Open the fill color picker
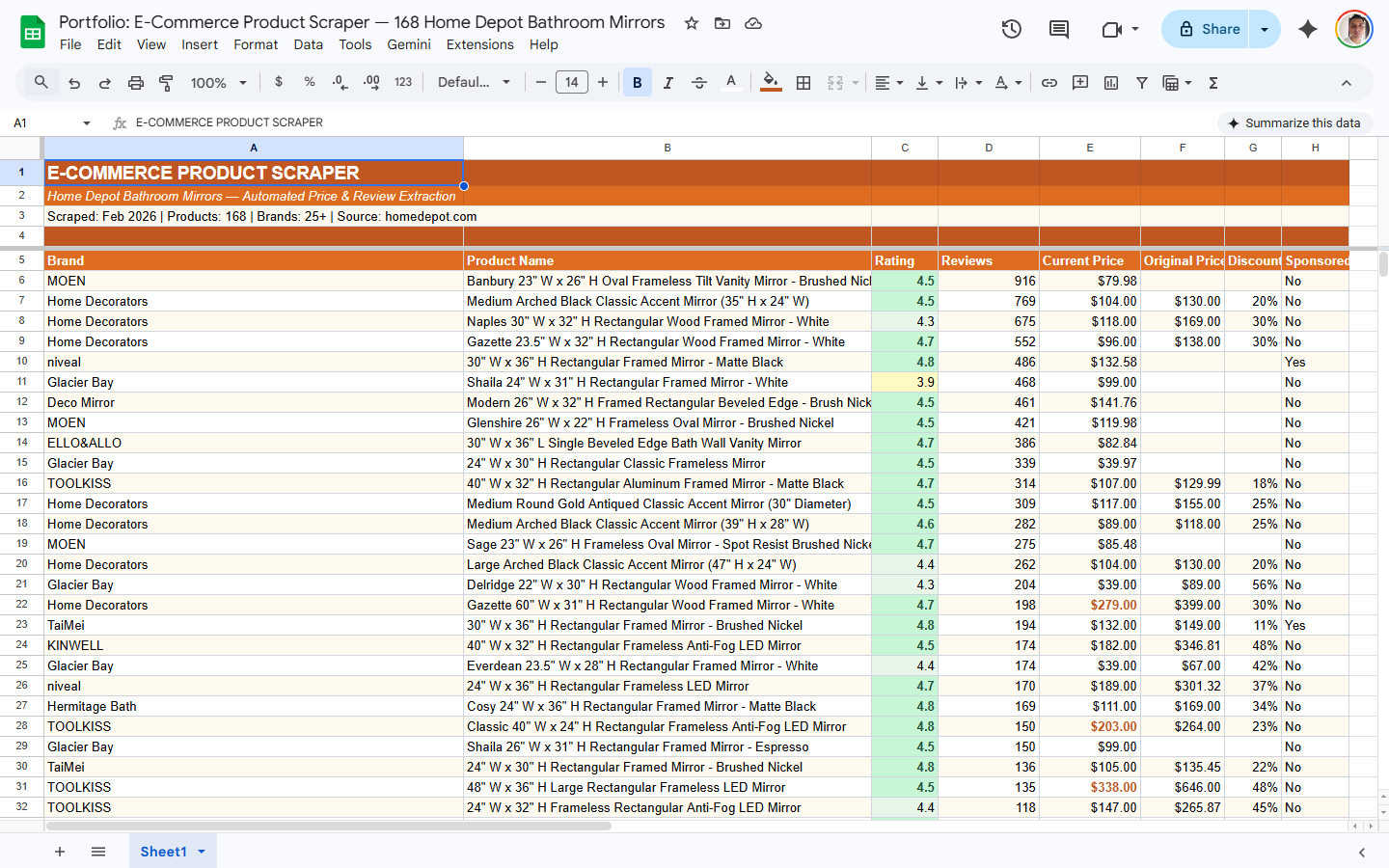Viewport: 1389px width, 868px height. pyautogui.click(x=770, y=83)
